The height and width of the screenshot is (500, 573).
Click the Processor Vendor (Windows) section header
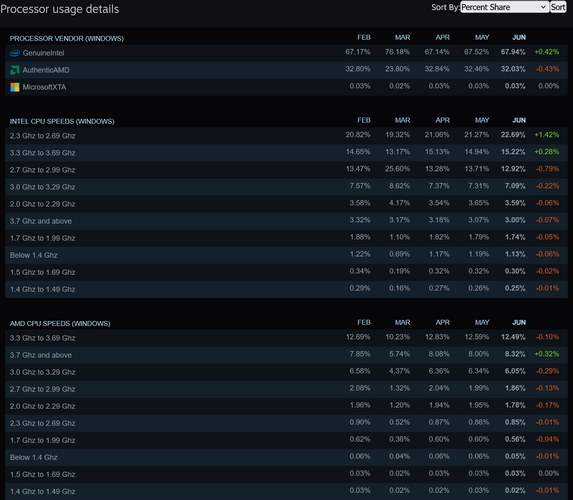(67, 38)
